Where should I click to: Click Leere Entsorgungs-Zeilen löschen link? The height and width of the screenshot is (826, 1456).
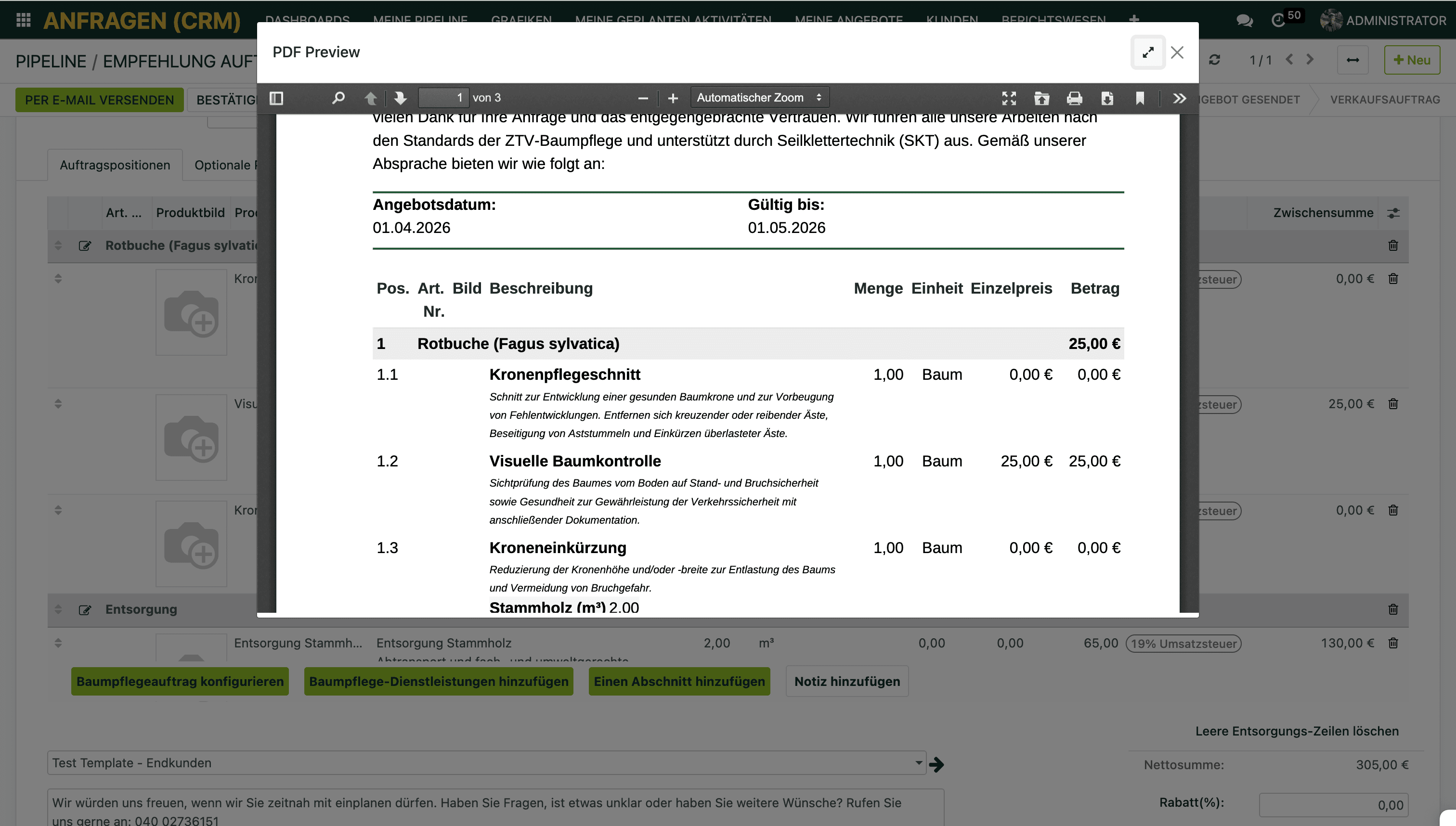point(1297,731)
